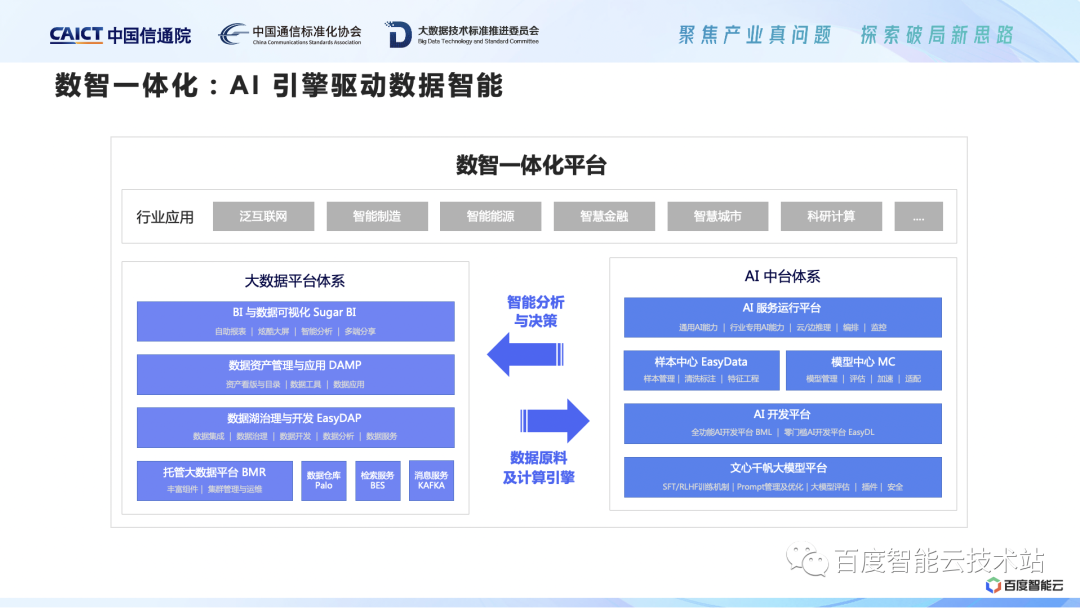This screenshot has width=1080, height=608.
Task: Click the 智慧城市 tile
Action: 717,216
